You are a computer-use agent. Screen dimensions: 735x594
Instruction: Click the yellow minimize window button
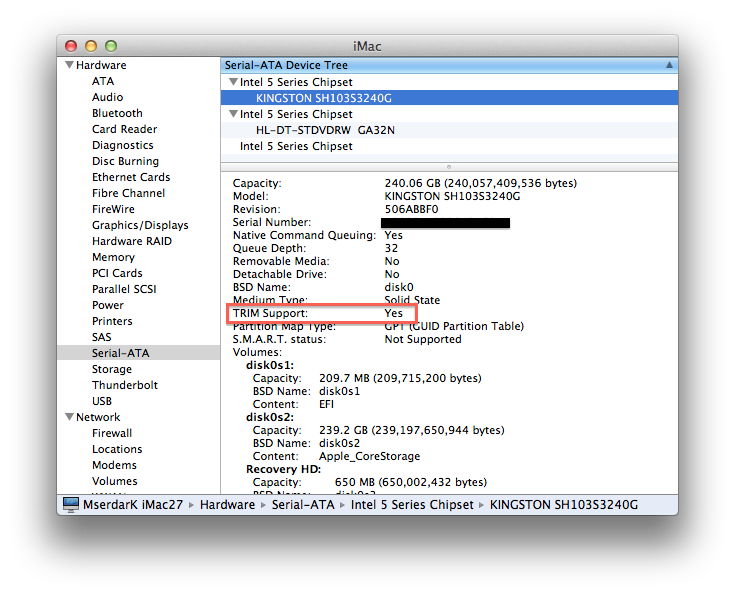pos(90,46)
